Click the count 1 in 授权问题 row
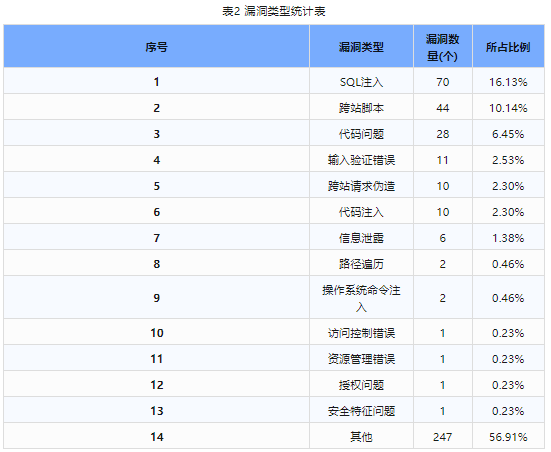This screenshot has height=452, width=551. pyautogui.click(x=443, y=385)
